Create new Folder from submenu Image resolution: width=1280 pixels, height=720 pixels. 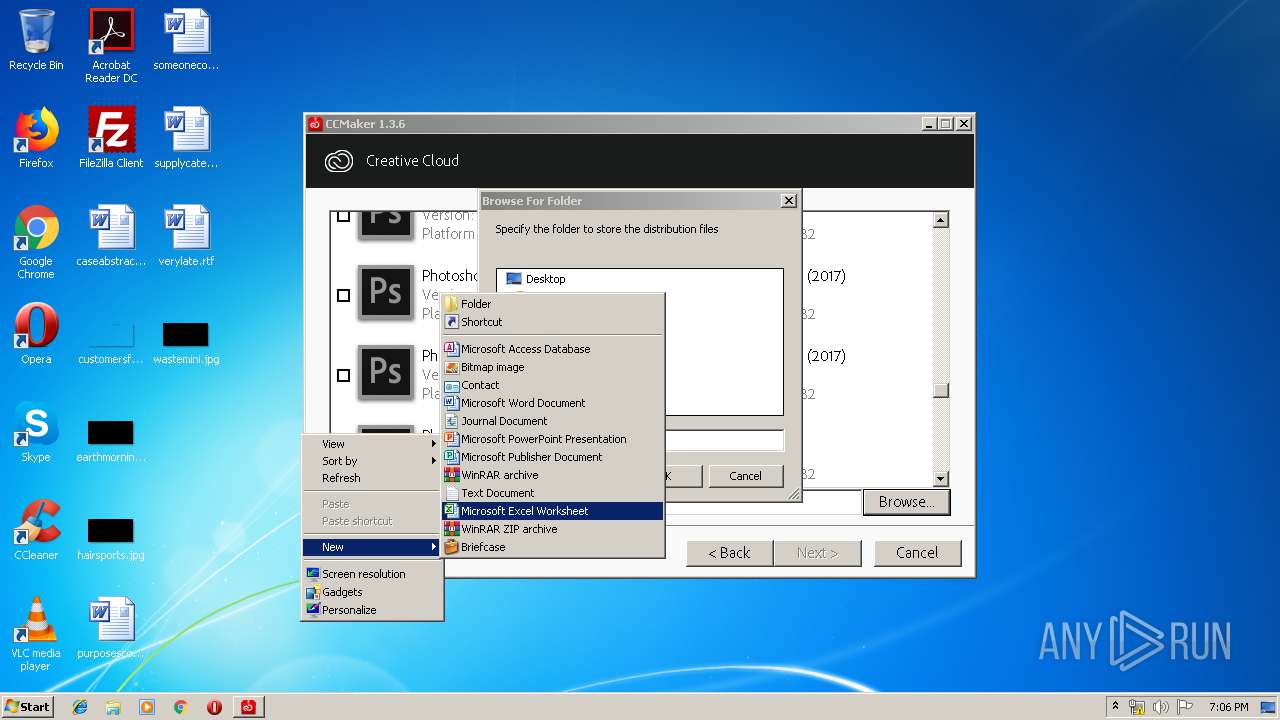tap(553, 304)
